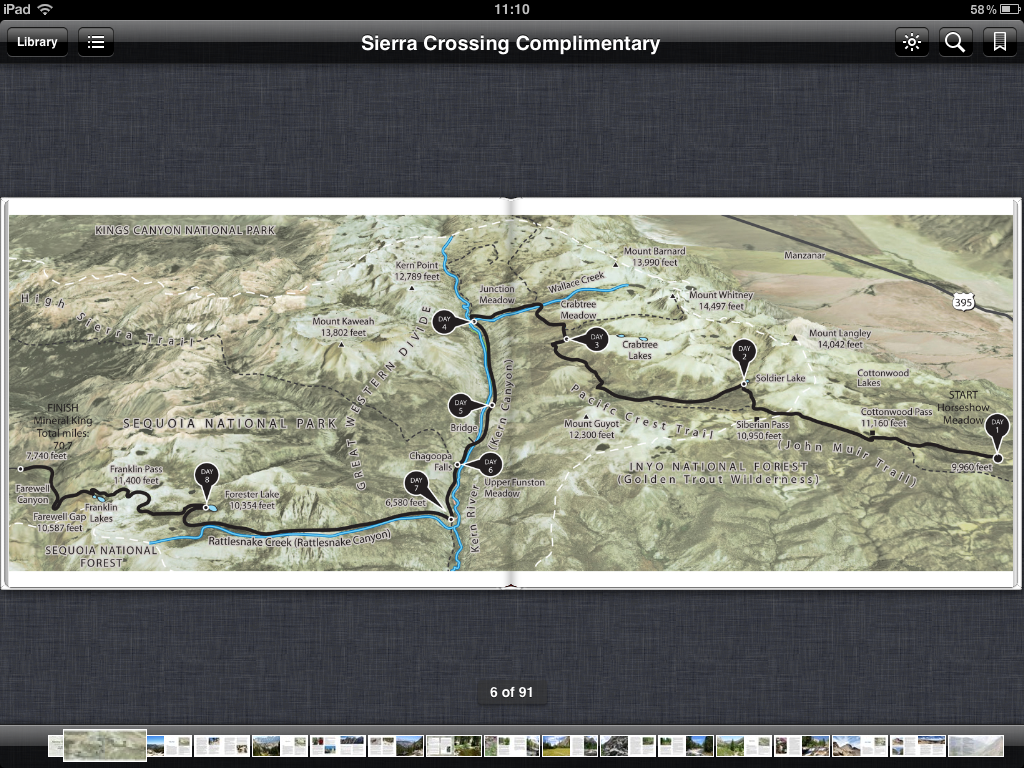Tap the 'Cottonwood Pass' map label
This screenshot has height=768, width=1024.
pyautogui.click(x=896, y=412)
